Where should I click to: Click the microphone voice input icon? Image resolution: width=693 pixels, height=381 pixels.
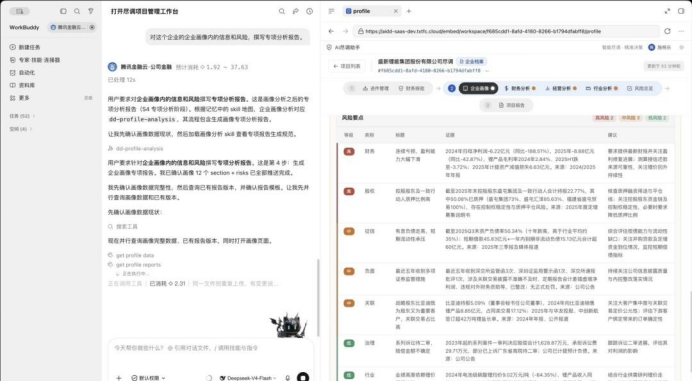click(288, 378)
